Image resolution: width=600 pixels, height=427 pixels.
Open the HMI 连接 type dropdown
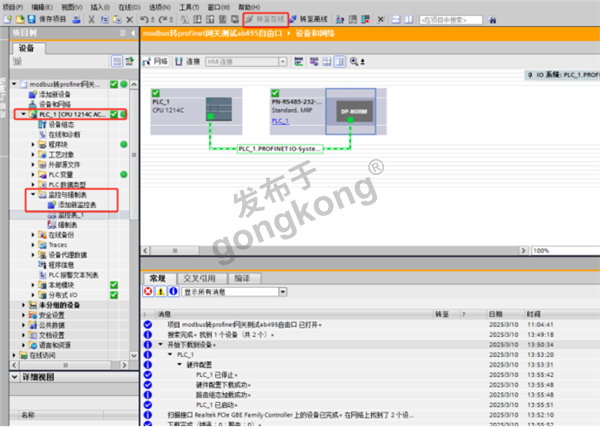tap(283, 62)
